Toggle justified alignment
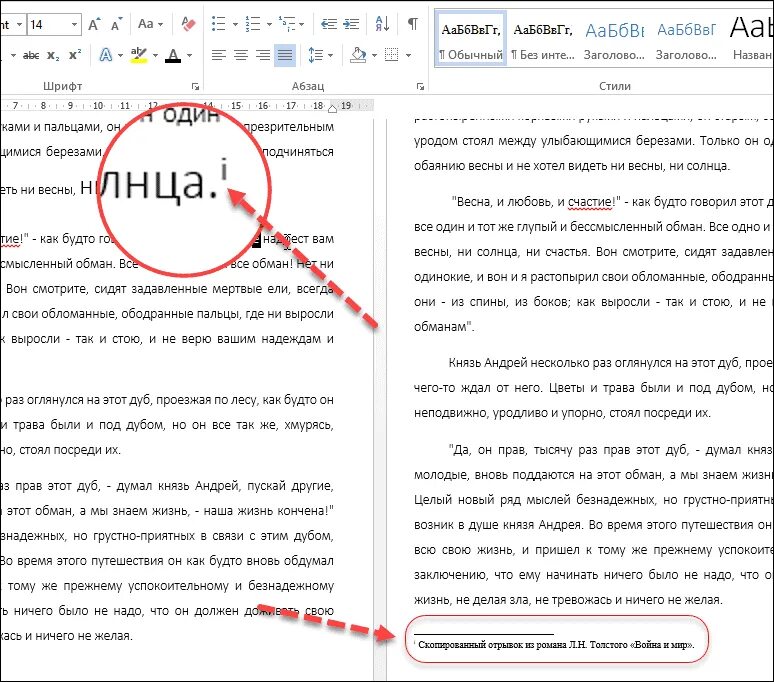 click(285, 55)
